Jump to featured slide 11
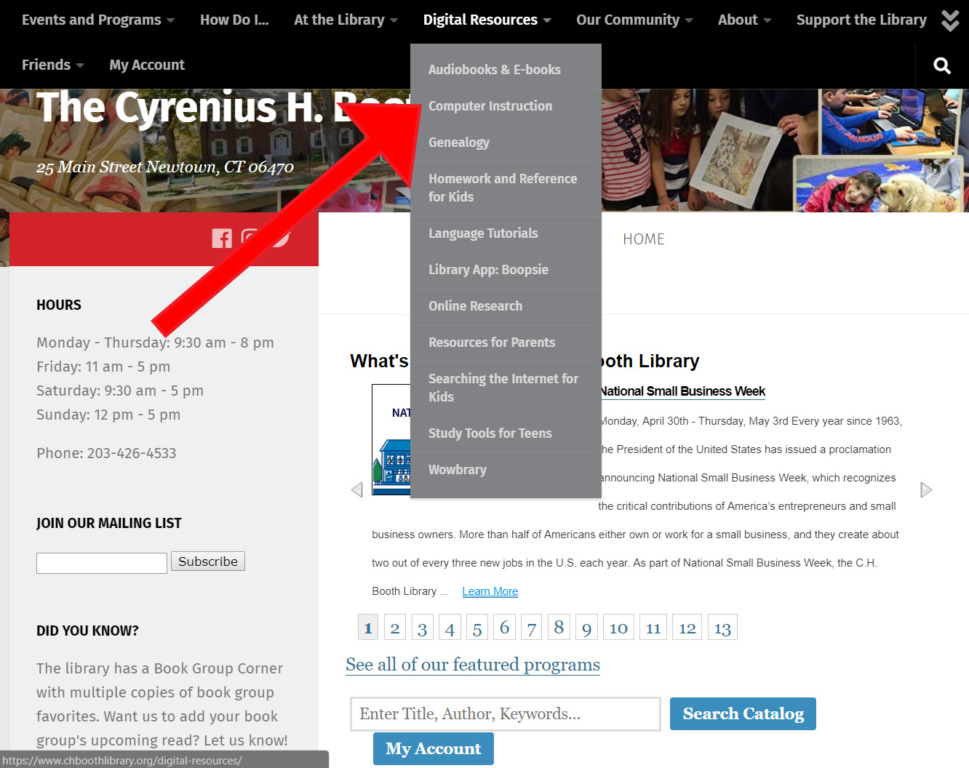 click(653, 628)
